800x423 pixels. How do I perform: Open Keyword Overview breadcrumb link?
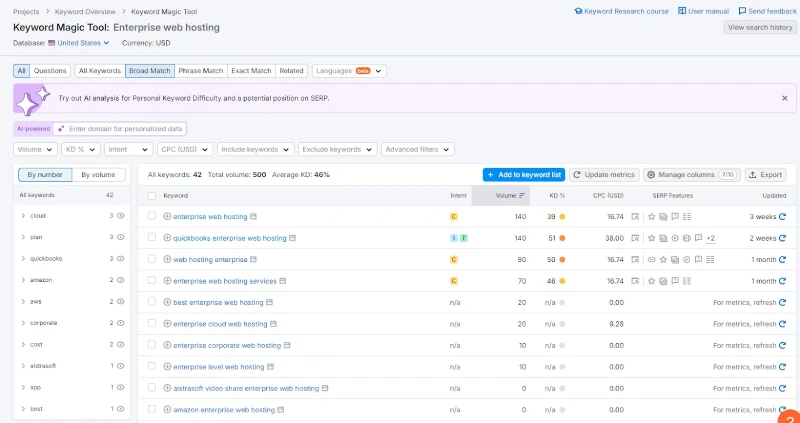pyautogui.click(x=85, y=11)
